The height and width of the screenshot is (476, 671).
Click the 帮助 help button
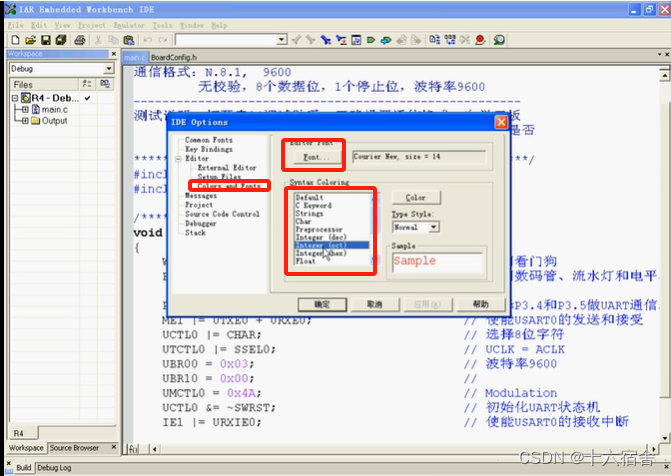coord(481,304)
